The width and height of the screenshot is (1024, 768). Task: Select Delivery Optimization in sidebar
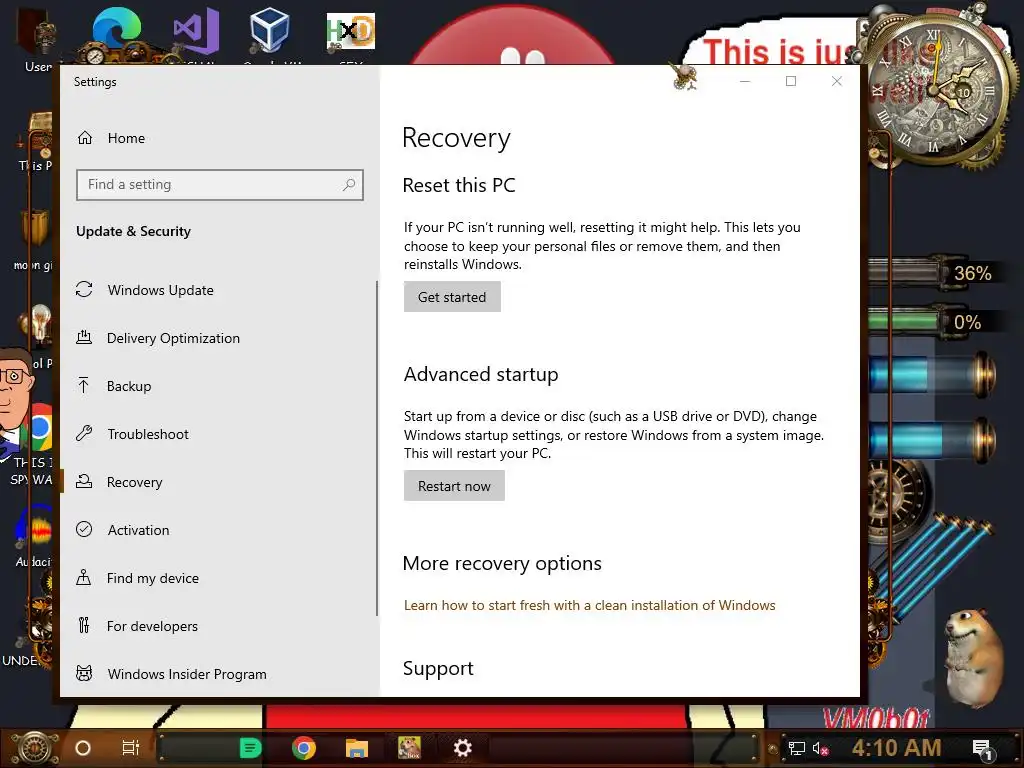pos(173,338)
